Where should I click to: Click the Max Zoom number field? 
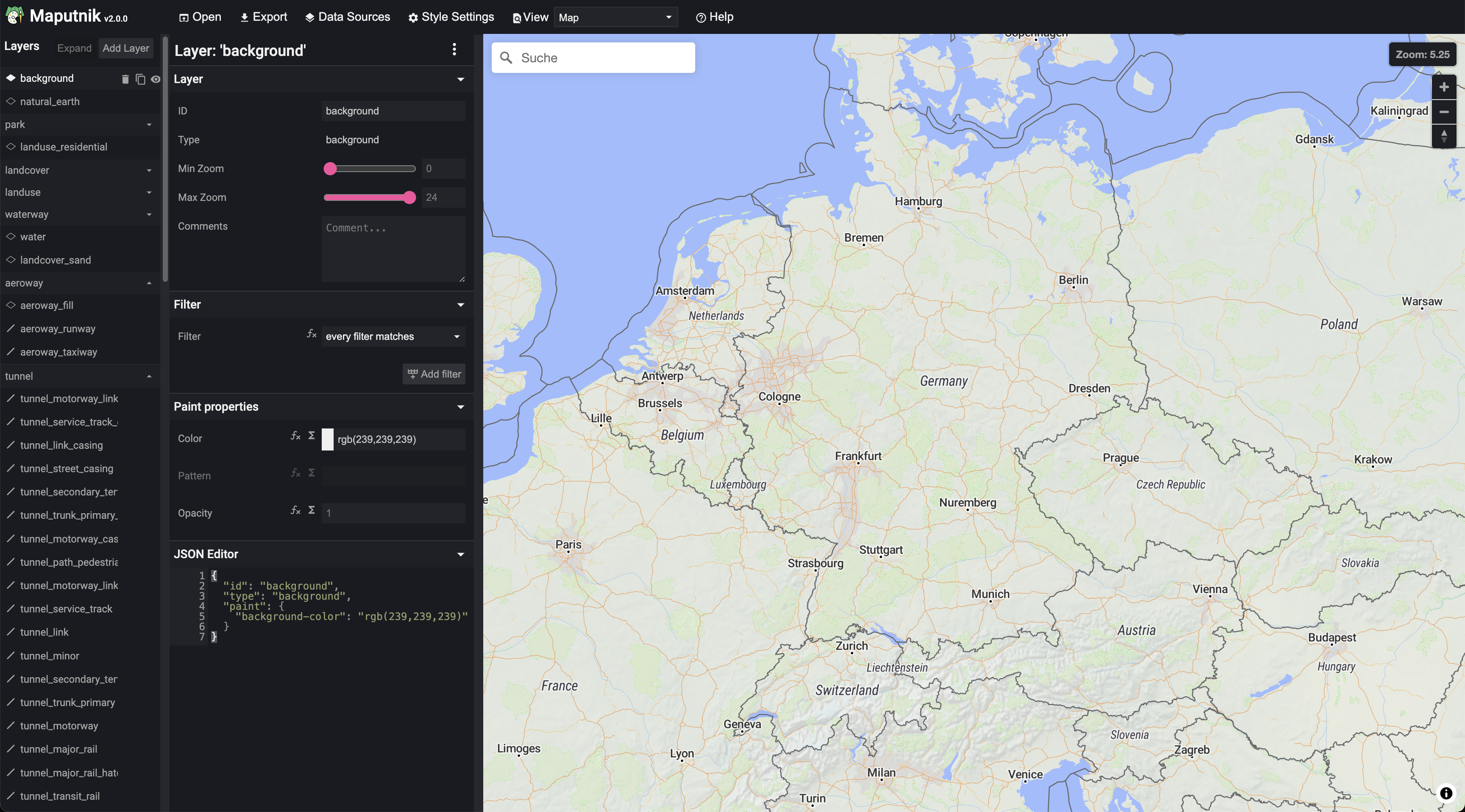pyautogui.click(x=443, y=197)
